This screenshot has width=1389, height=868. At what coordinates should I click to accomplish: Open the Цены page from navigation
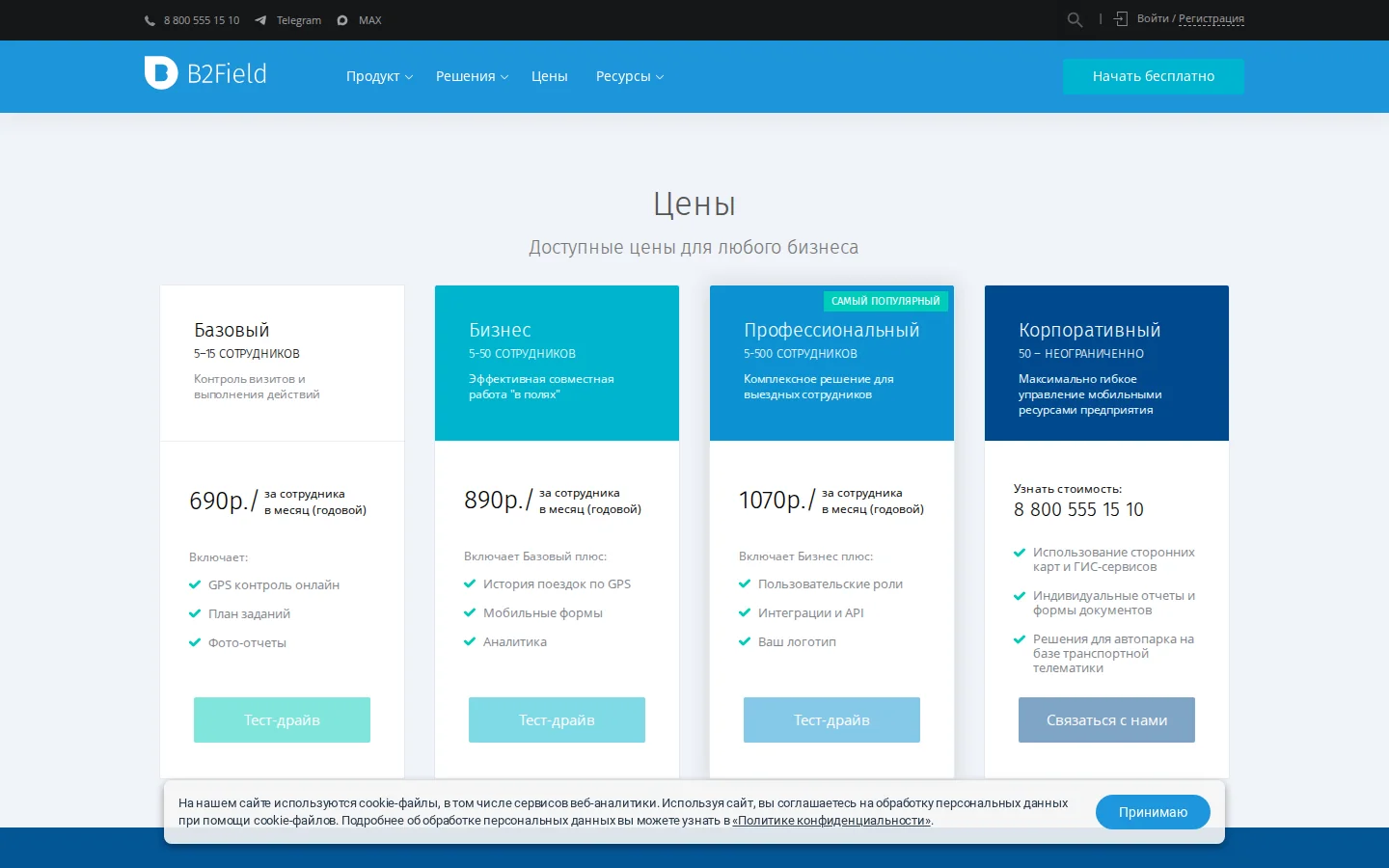tap(549, 76)
